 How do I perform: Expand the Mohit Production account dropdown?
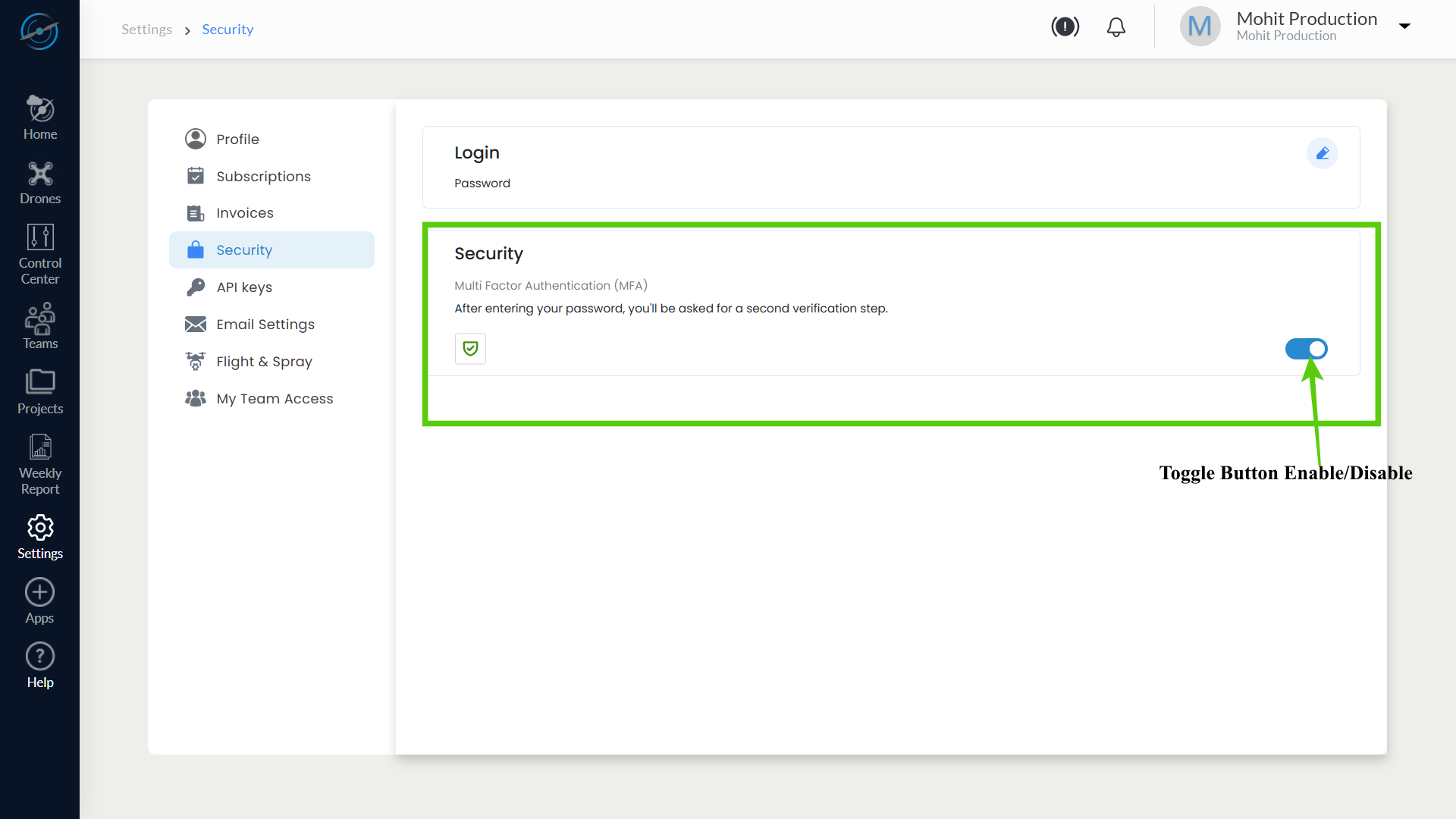[x=1404, y=26]
